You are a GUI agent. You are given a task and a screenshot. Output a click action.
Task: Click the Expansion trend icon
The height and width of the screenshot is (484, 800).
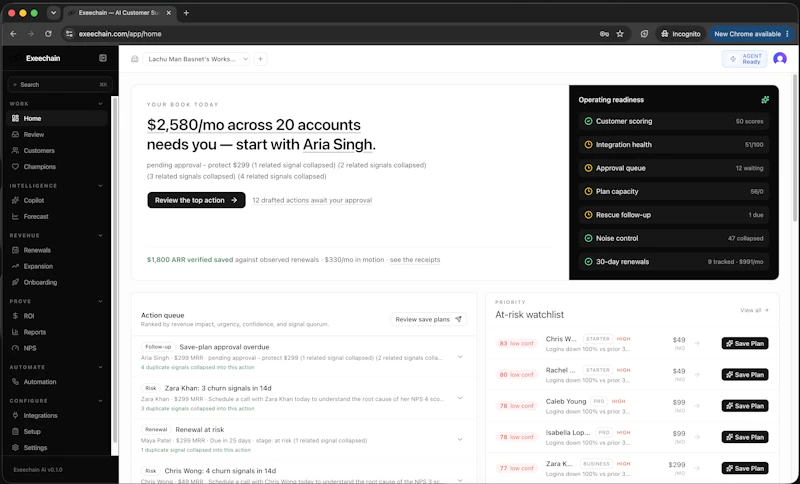tap(15, 266)
